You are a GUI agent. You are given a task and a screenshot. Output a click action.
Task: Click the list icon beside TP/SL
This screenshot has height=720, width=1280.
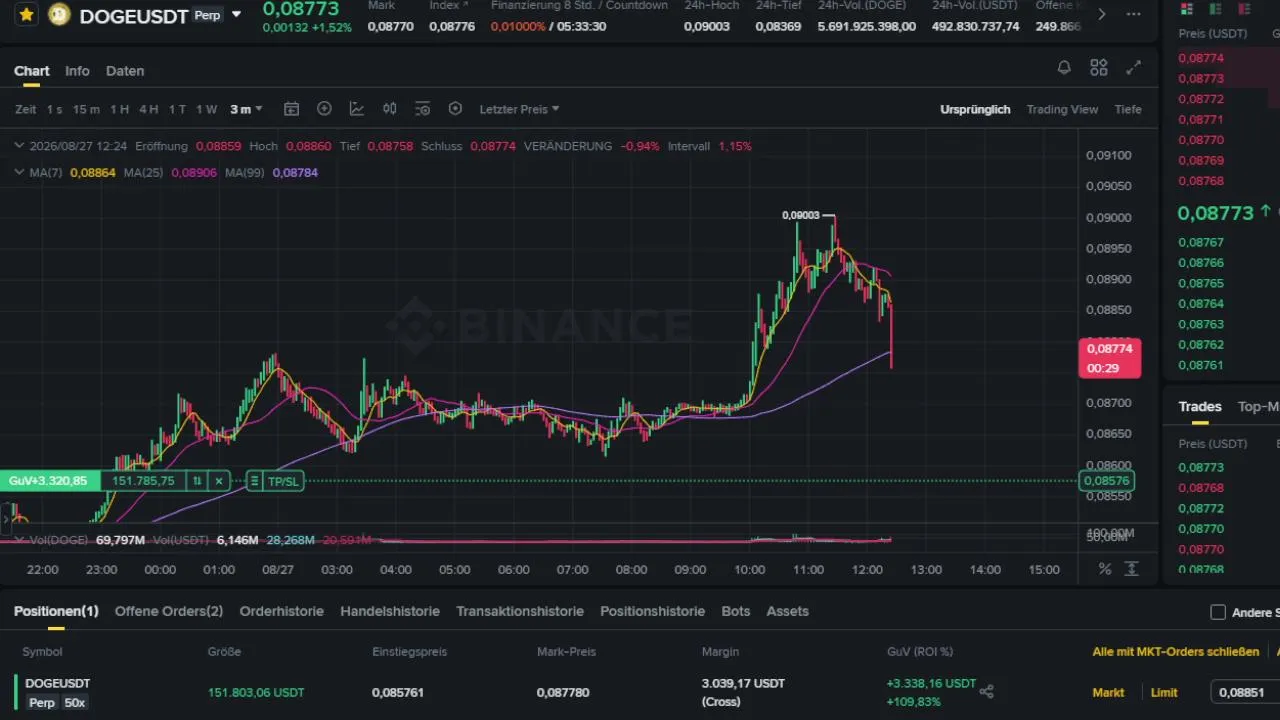point(254,481)
